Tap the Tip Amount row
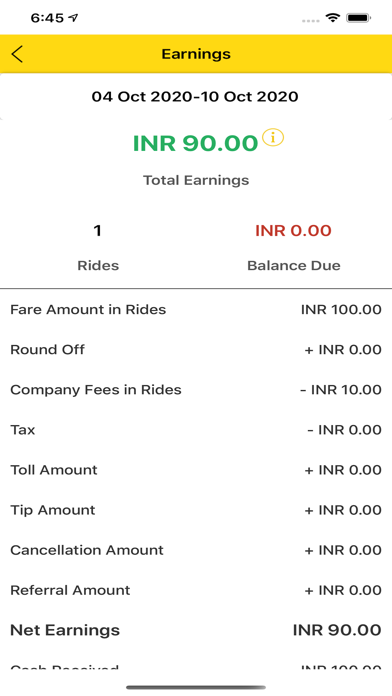Screen dimensions: 392x696 click(x=196, y=510)
